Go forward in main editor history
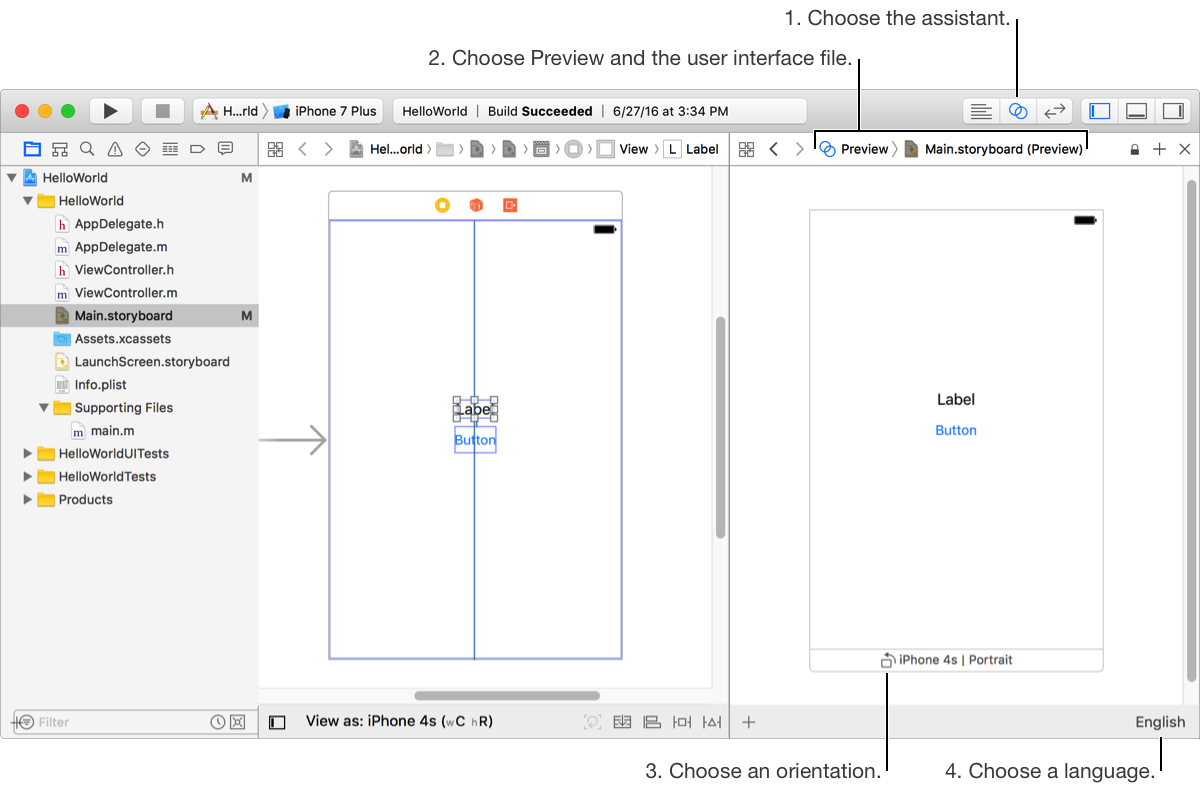Screen dimensions: 1200x789 (x=328, y=149)
